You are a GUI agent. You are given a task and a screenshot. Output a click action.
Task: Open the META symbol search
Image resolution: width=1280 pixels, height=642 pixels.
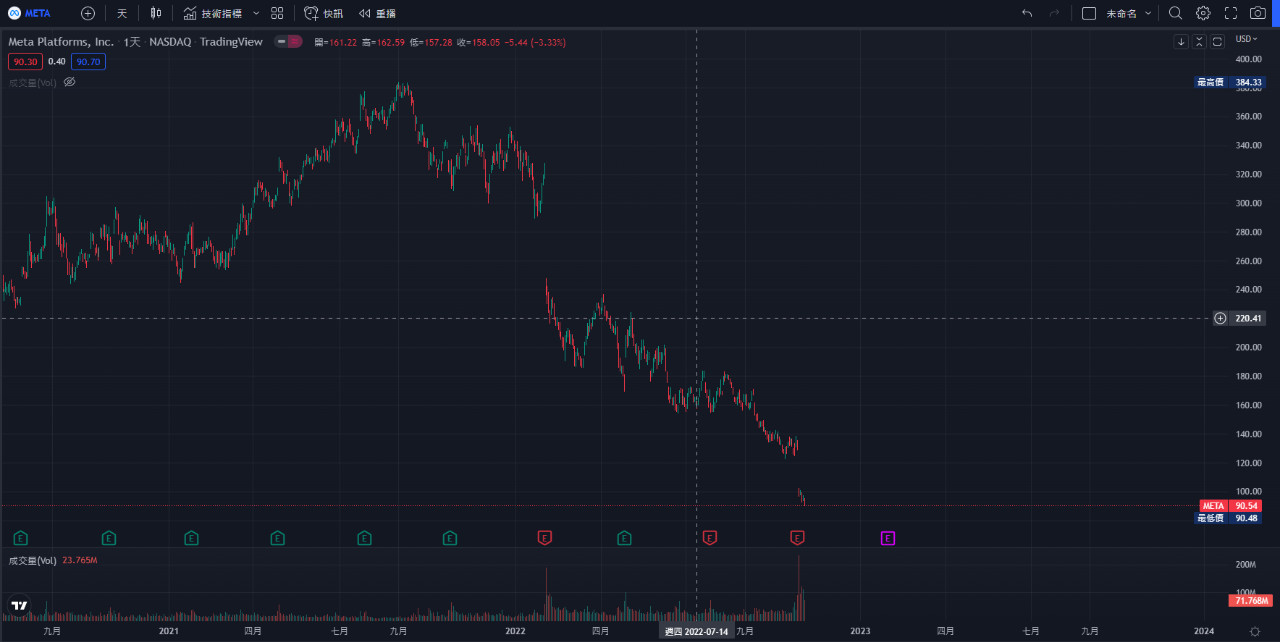[29, 13]
